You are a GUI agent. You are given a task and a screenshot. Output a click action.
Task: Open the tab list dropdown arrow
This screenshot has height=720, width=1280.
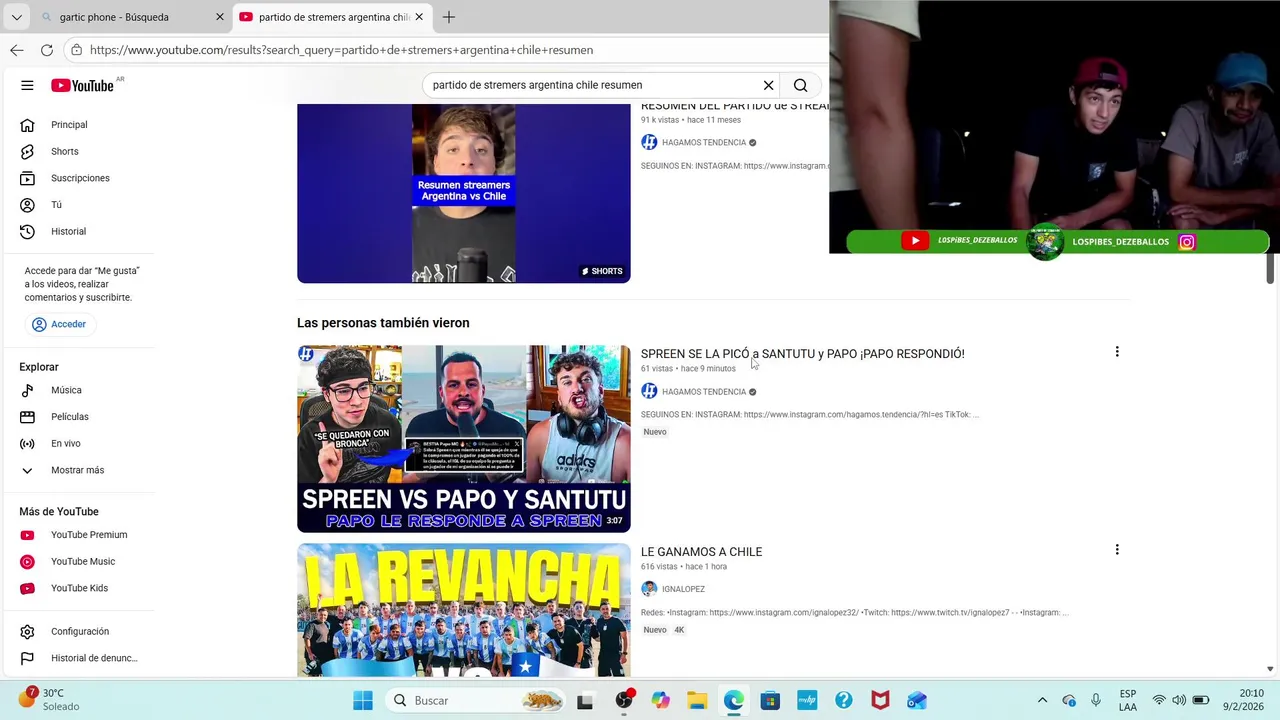coord(16,17)
